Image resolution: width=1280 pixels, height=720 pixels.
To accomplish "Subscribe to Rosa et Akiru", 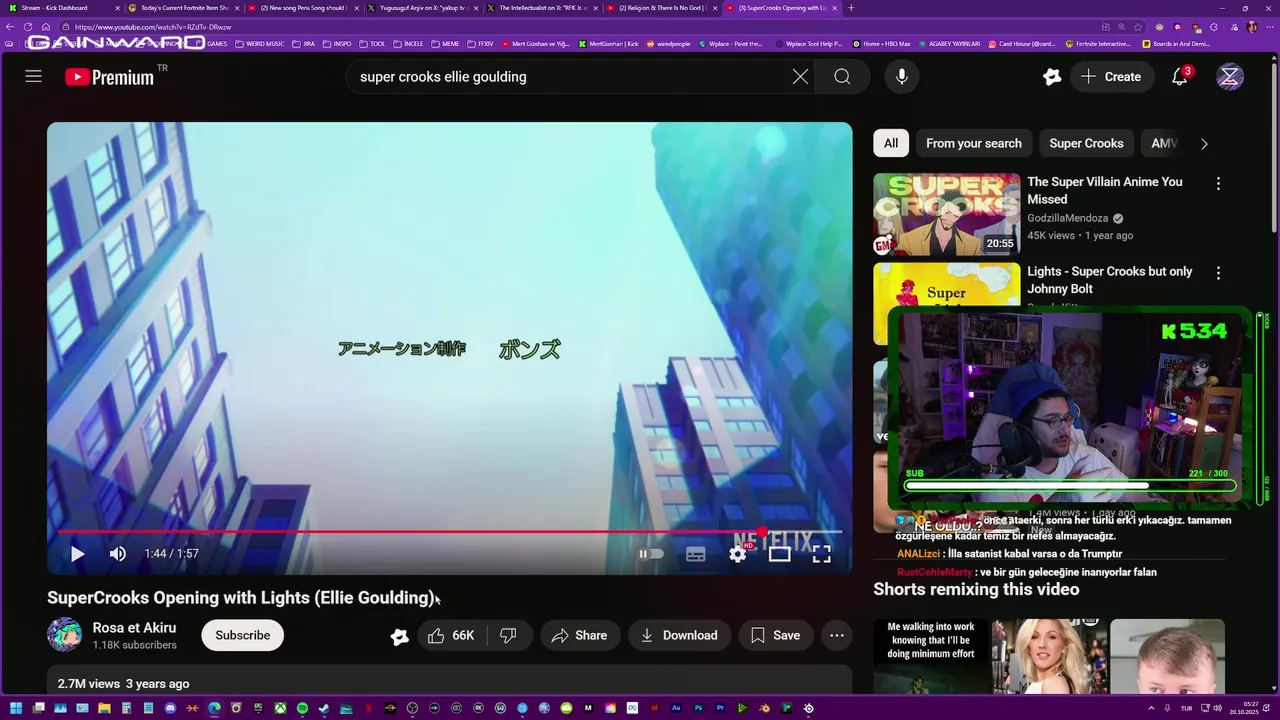I will [242, 635].
